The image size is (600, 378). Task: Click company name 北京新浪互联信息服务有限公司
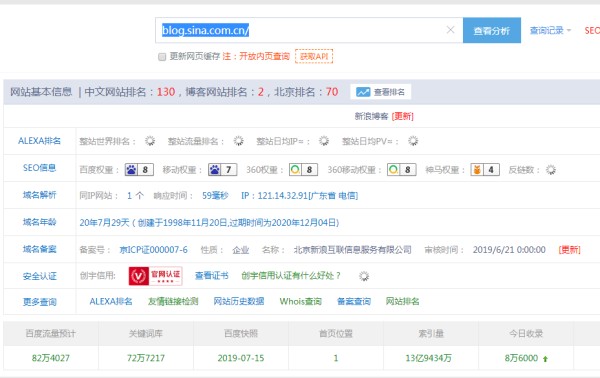point(352,250)
